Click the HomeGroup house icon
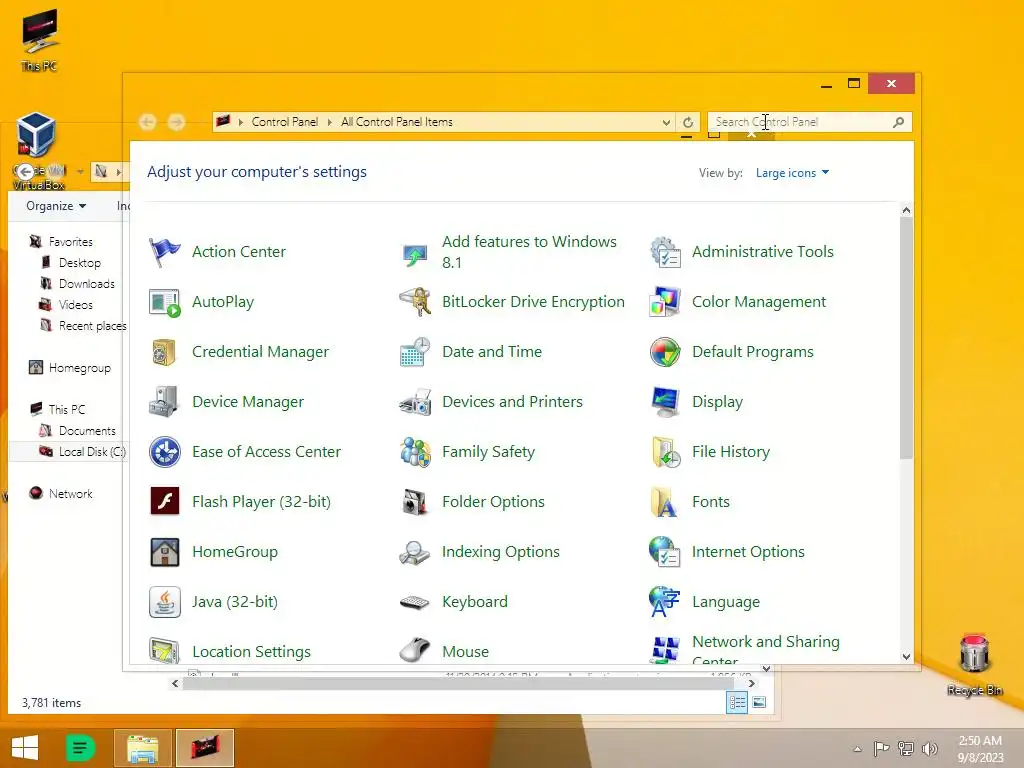Viewport: 1024px width, 768px height. (165, 552)
